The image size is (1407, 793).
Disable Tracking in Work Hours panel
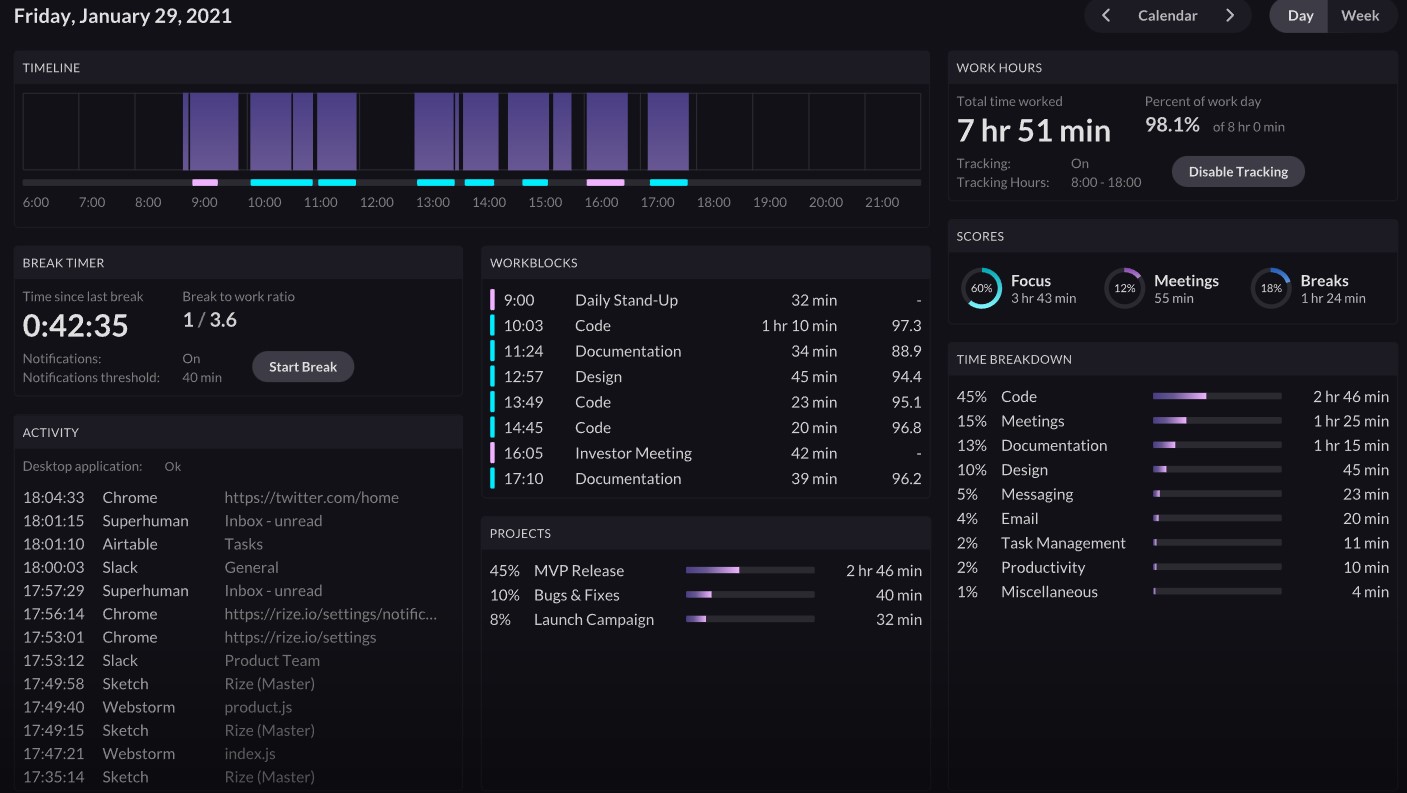[1237, 172]
